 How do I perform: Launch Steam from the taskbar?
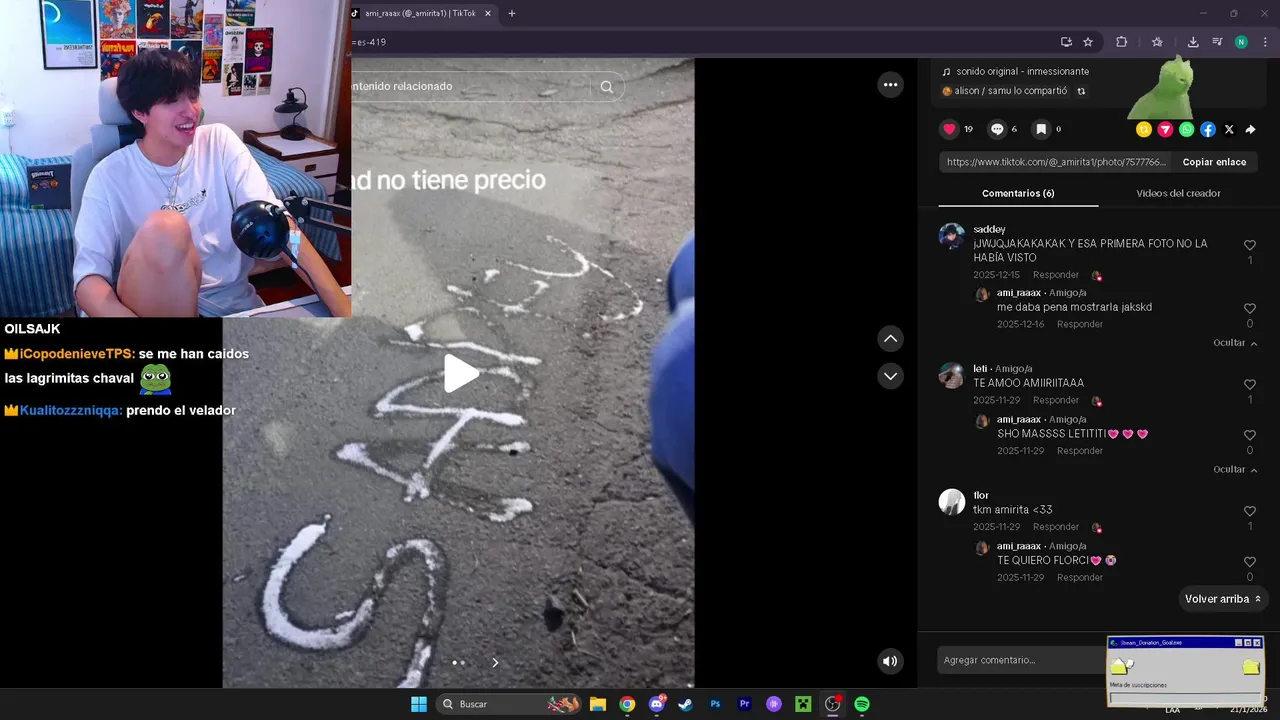coord(685,704)
